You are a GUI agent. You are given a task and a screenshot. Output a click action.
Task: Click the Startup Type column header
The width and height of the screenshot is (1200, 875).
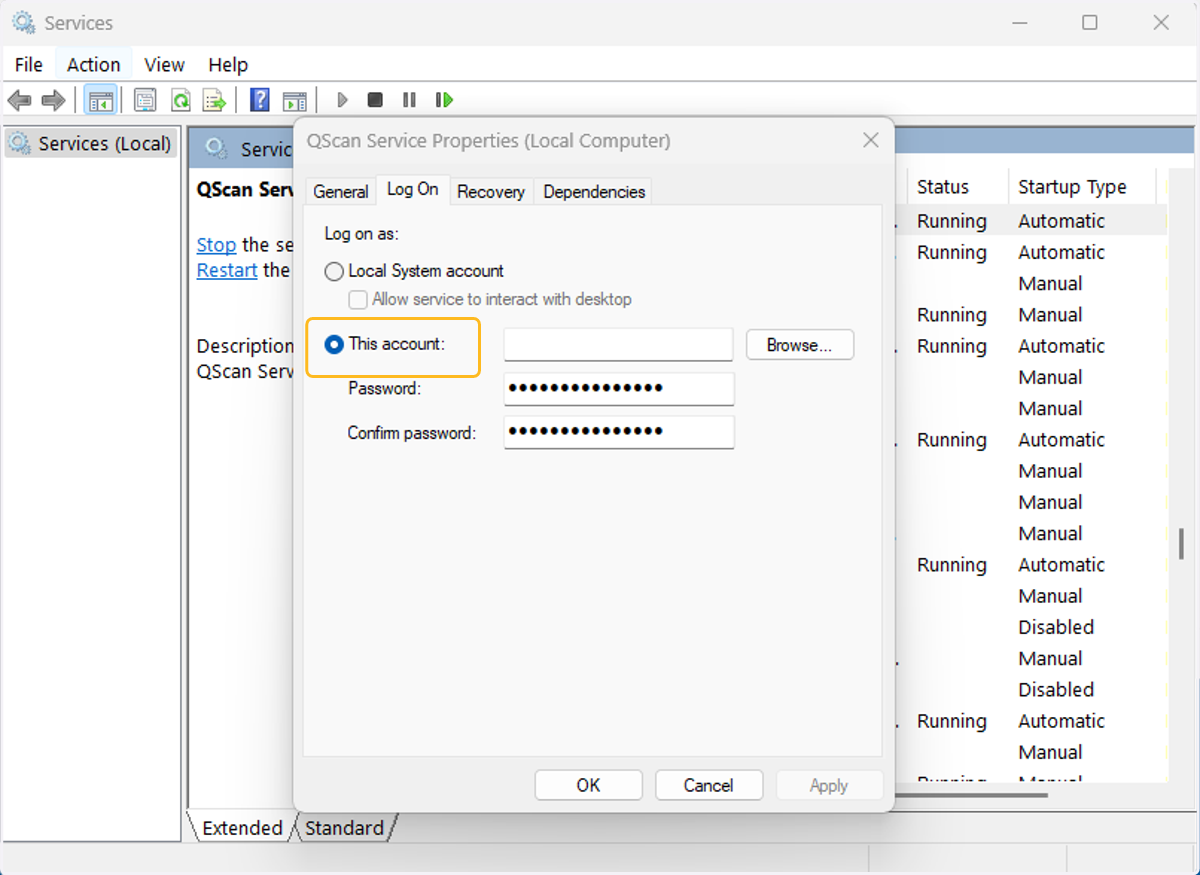(x=1072, y=187)
